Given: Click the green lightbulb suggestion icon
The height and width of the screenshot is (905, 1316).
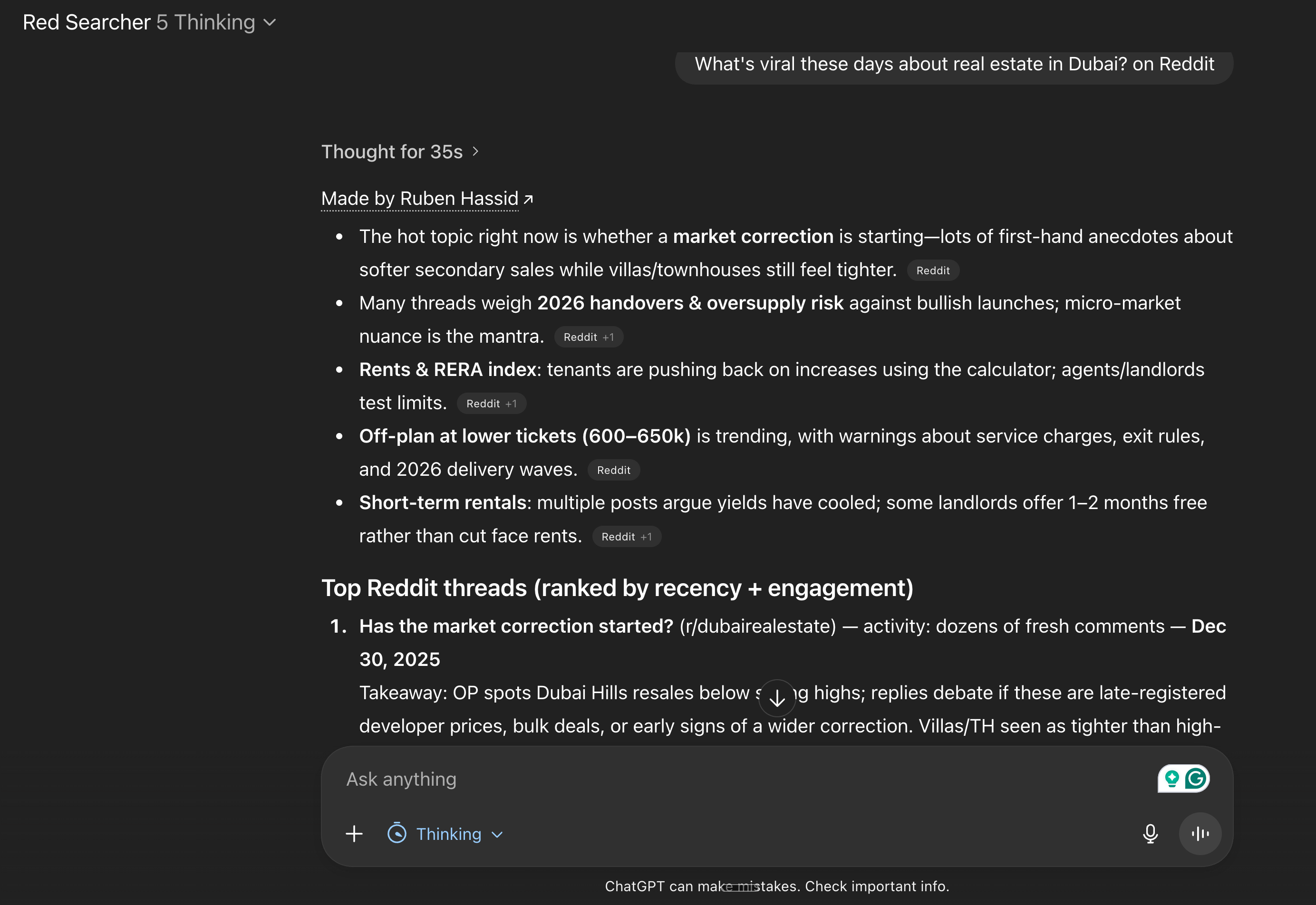Looking at the screenshot, I should click(x=1171, y=779).
